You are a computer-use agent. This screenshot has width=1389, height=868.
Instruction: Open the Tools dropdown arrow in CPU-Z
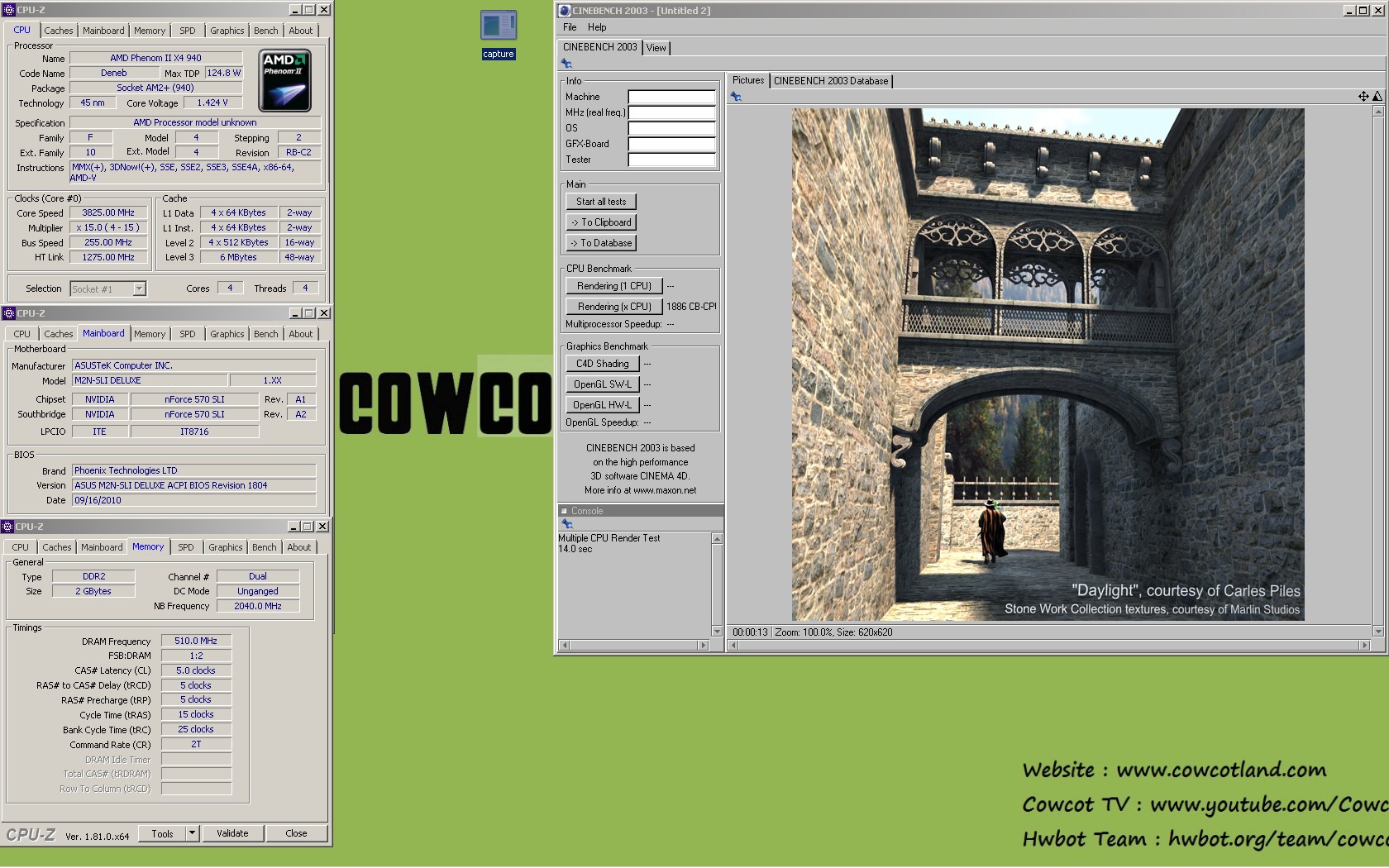pos(192,833)
